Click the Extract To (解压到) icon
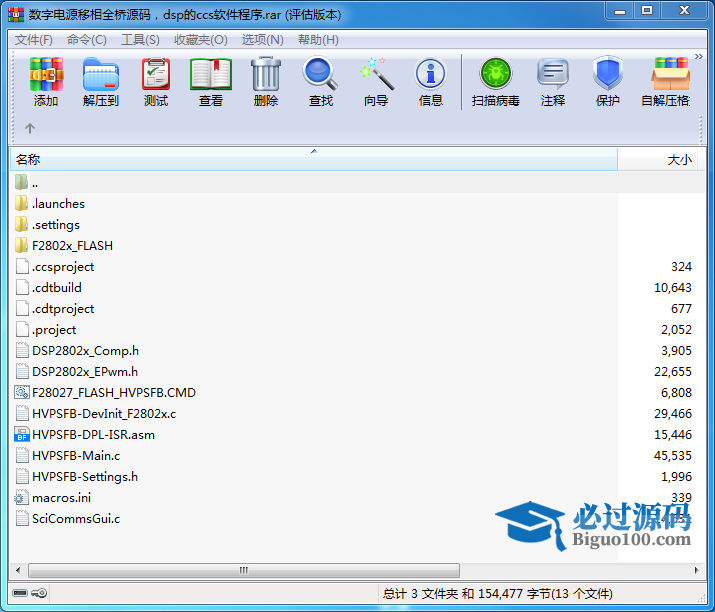Viewport: 715px width, 612px height. tap(101, 74)
